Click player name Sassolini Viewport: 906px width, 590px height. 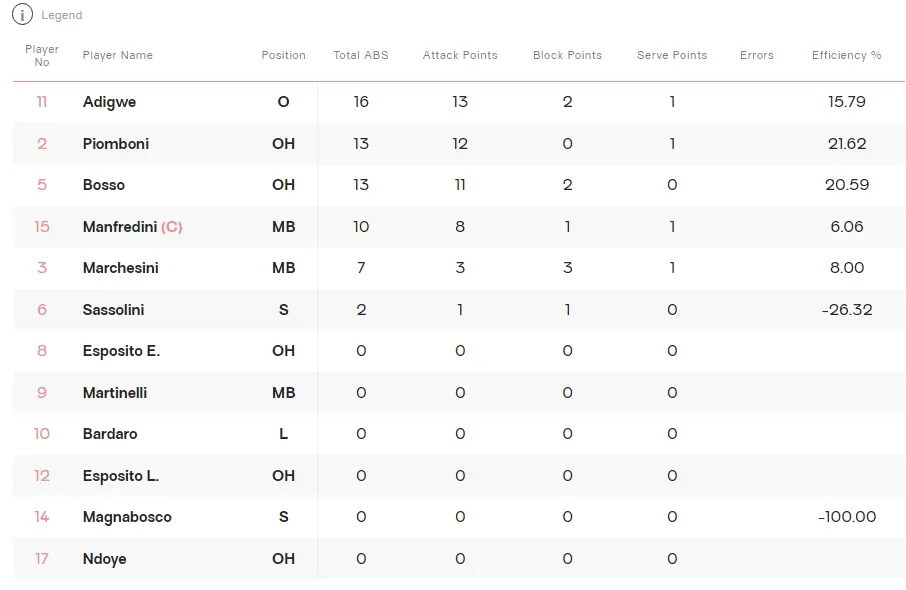pos(113,310)
